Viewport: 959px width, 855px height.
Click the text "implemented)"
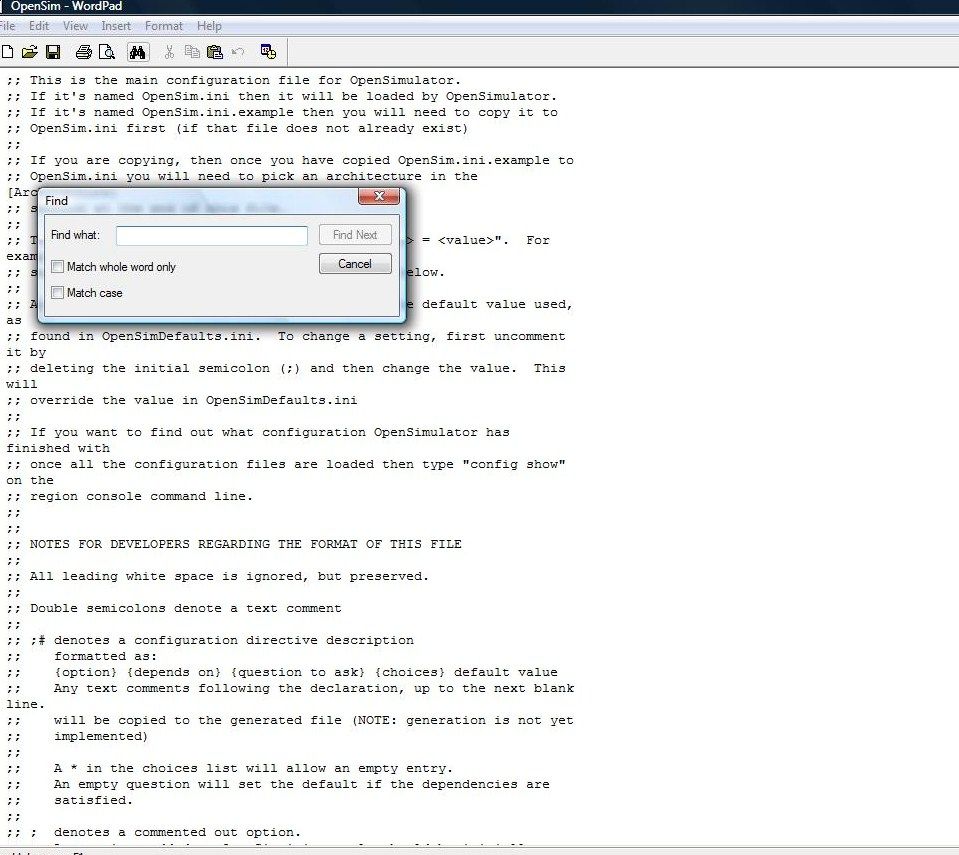coord(101,736)
